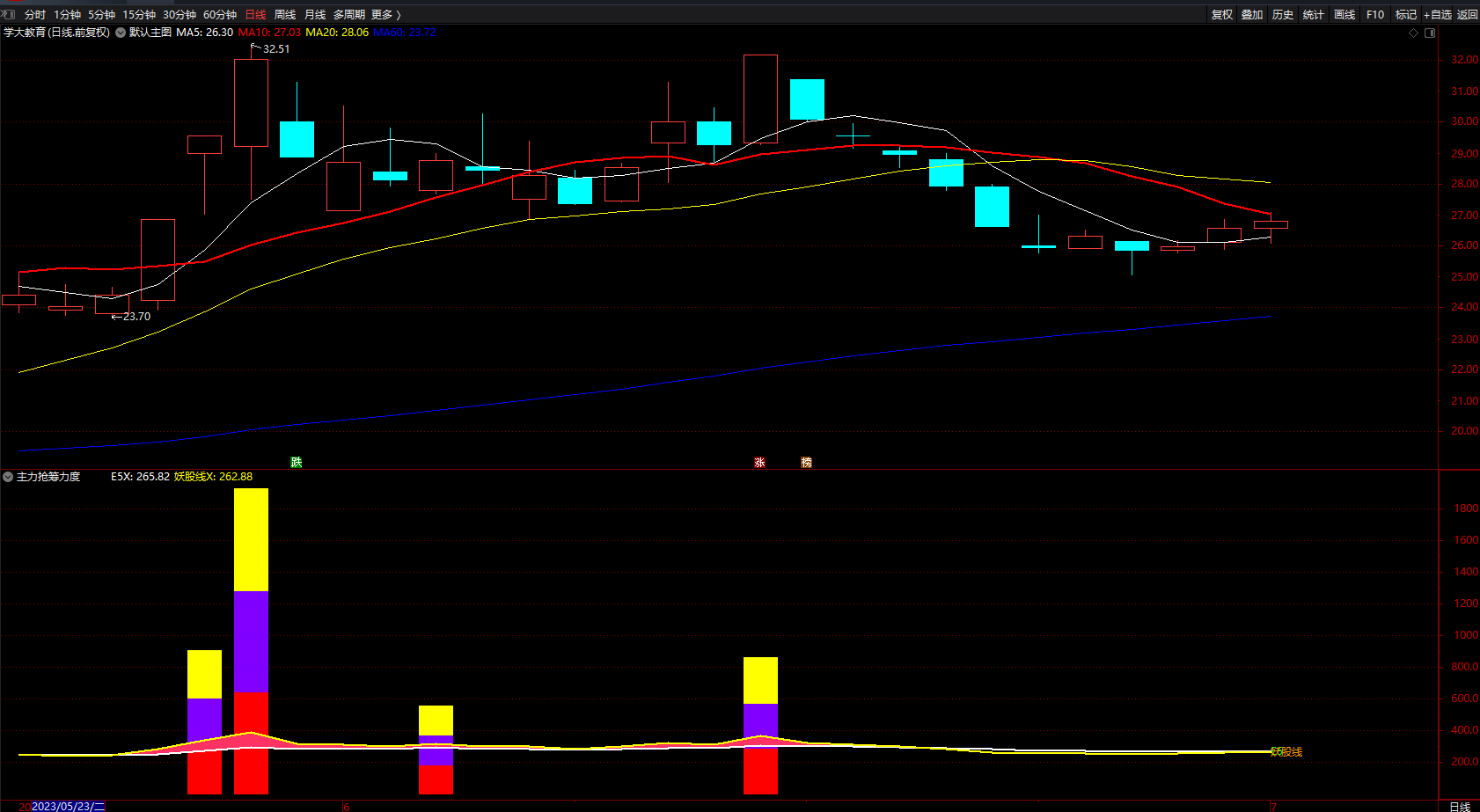Expand the 主力抢筹力度 indicator dropdown
1480x812 pixels.
pyautogui.click(x=8, y=477)
